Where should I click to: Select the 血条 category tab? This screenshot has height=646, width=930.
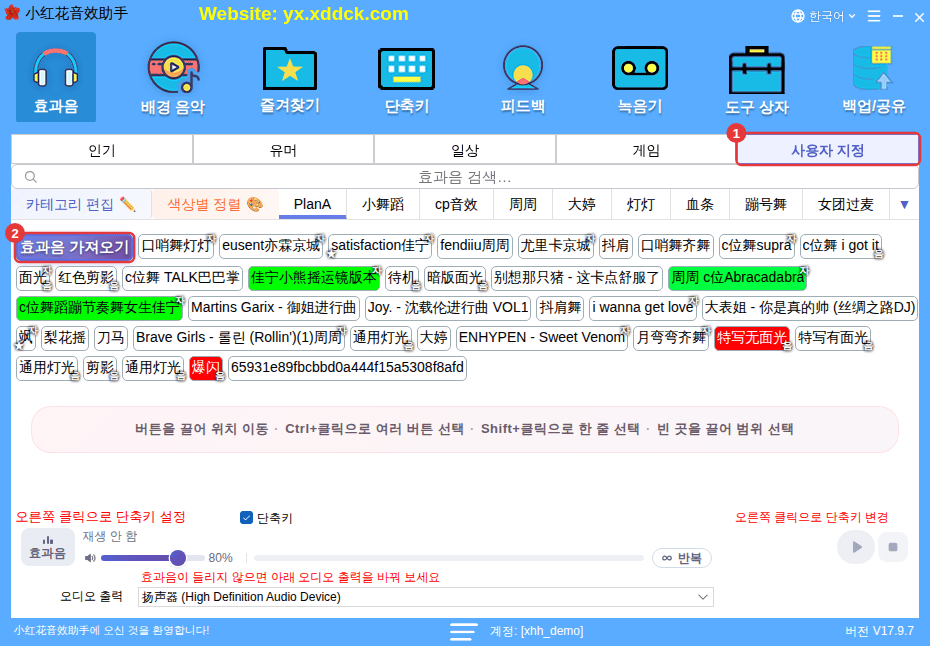[699, 205]
